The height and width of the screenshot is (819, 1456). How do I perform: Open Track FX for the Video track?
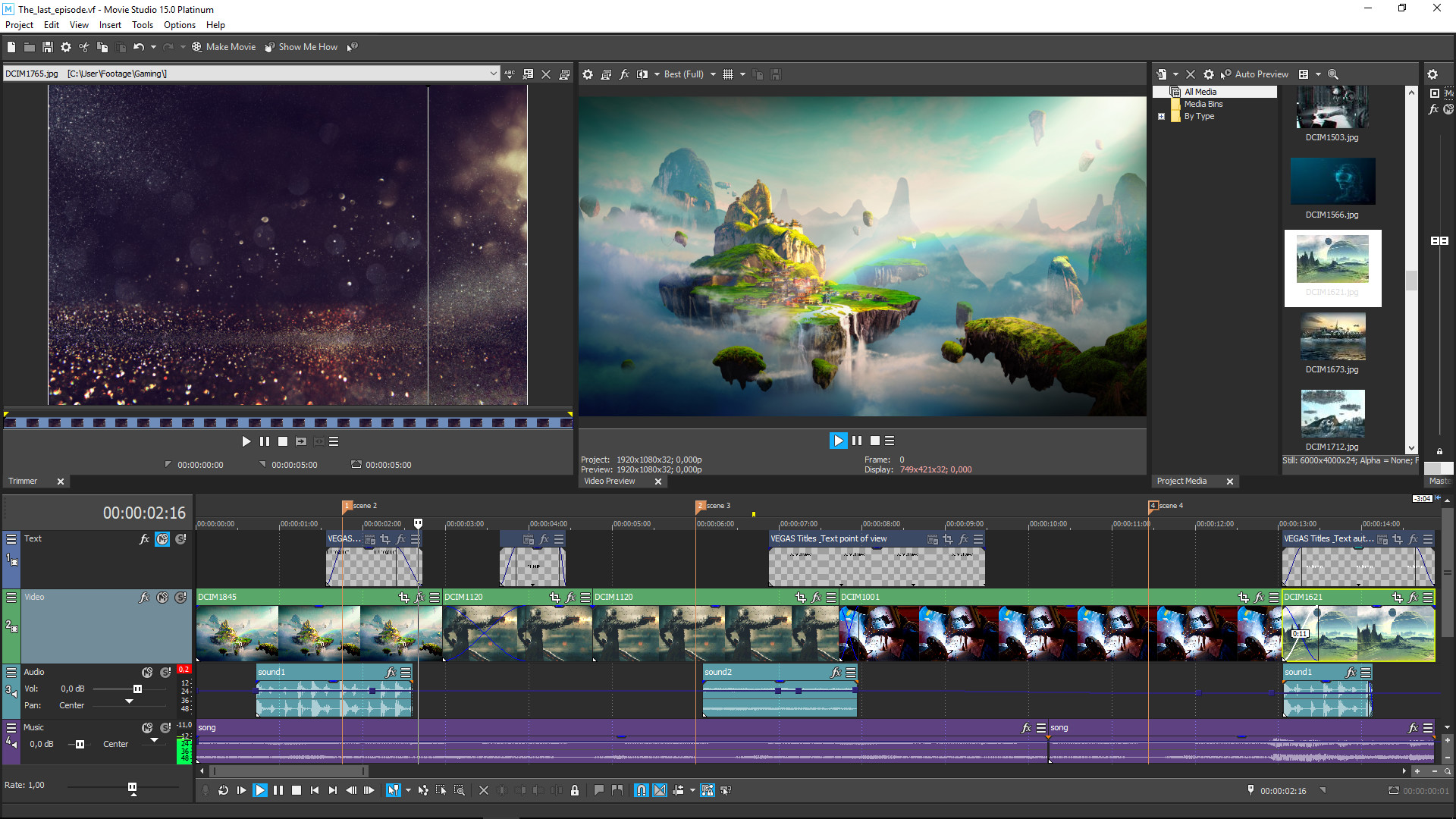point(144,597)
